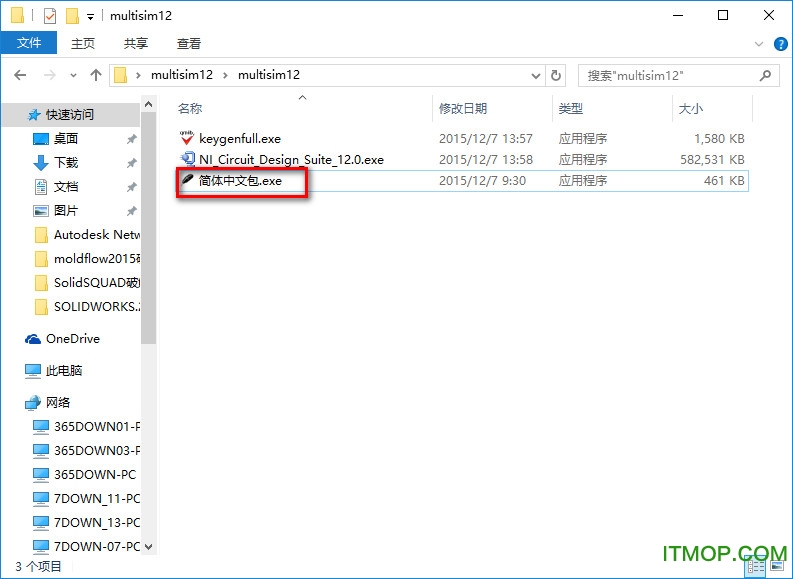
Task: Open network computer 7DOWN_11-PC
Action: point(86,499)
